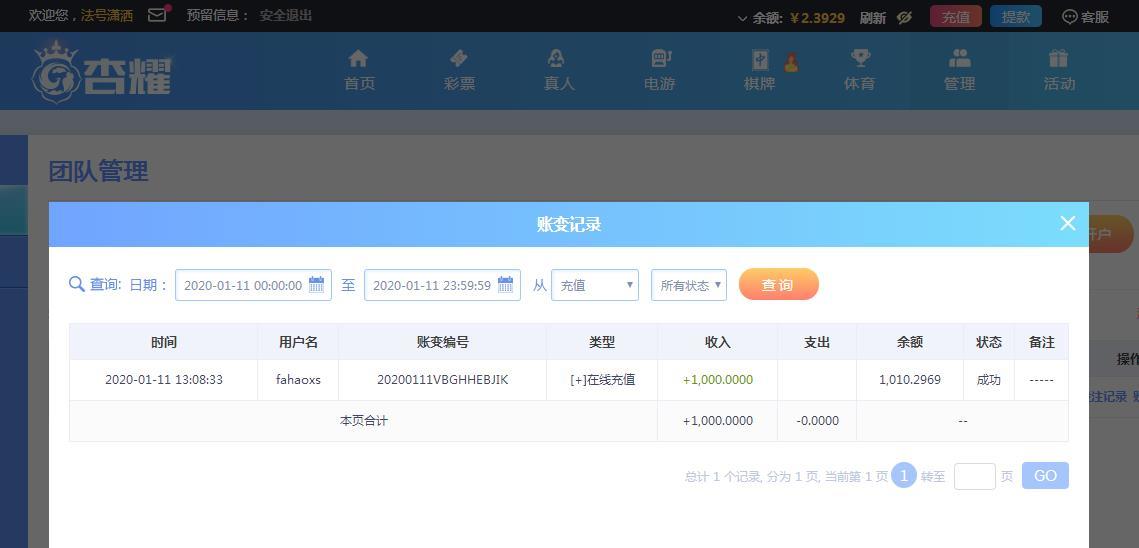Click the 类型 column header
Image resolution: width=1139 pixels, height=548 pixels.
coord(601,342)
